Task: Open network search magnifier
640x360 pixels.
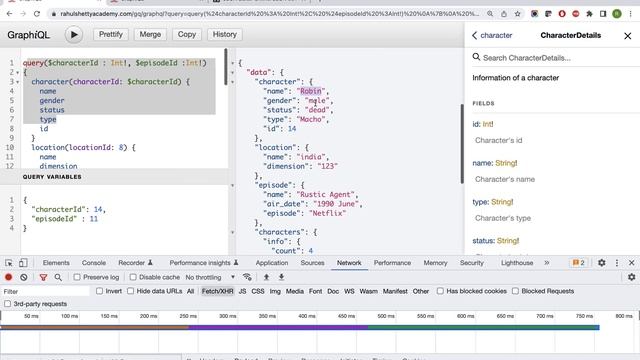Action: coord(58,277)
